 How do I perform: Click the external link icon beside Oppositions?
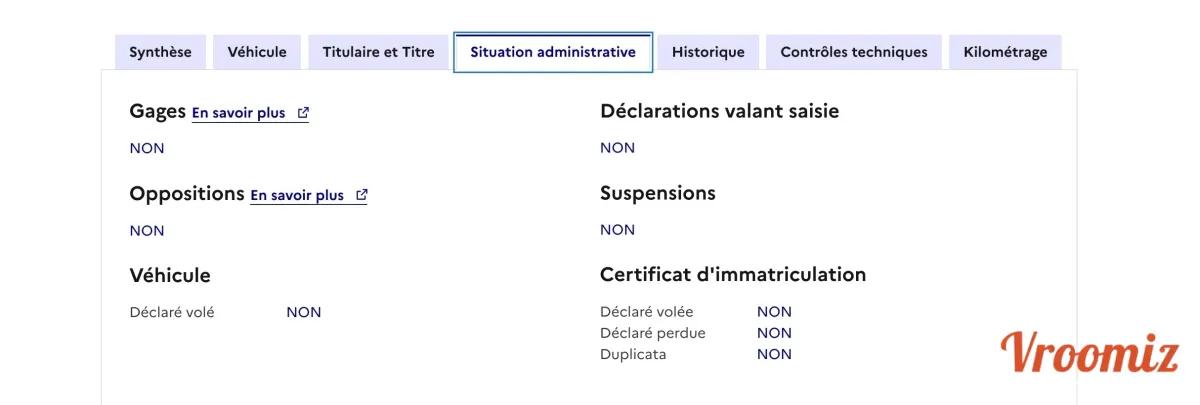coord(362,196)
